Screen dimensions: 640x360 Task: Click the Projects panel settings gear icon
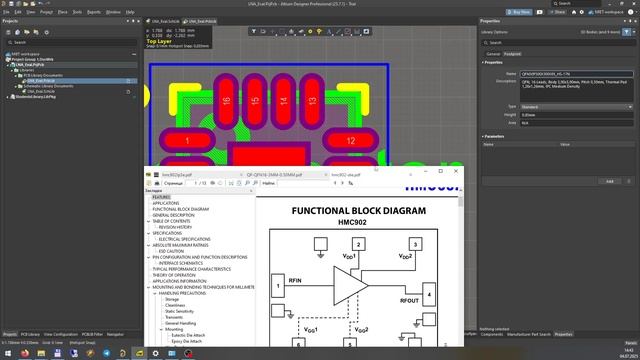pos(47,32)
